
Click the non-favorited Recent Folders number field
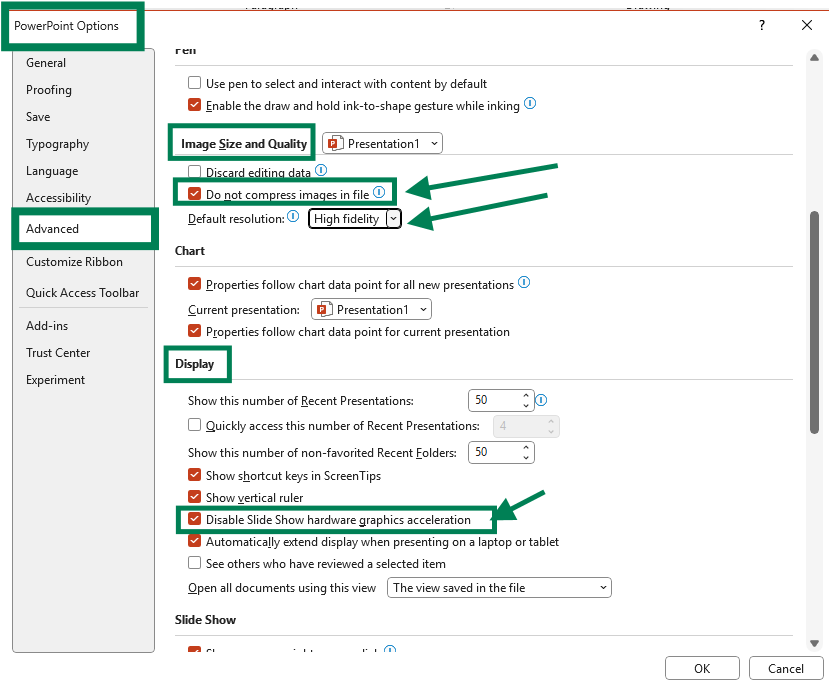point(495,452)
